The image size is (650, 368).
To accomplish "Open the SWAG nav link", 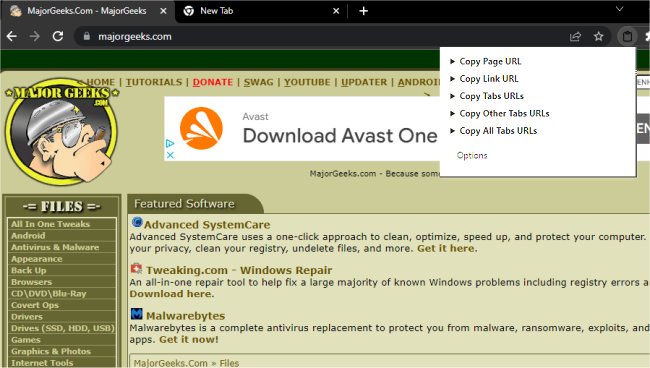I will coord(258,82).
